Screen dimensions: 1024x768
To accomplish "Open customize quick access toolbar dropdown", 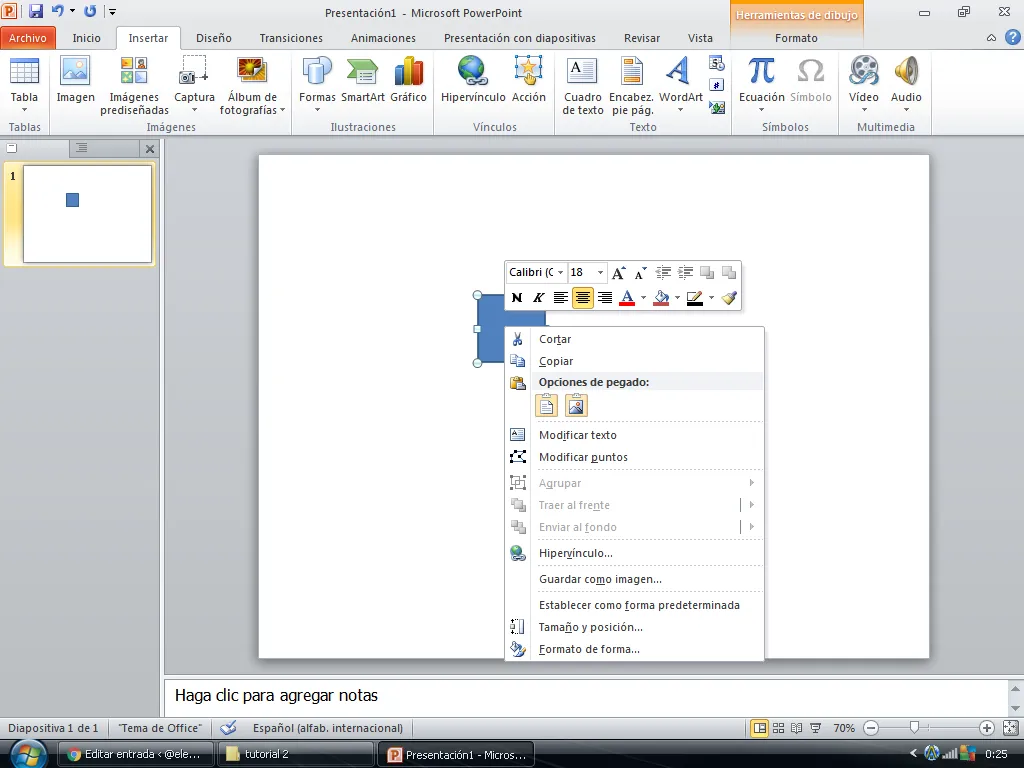I will 112,12.
